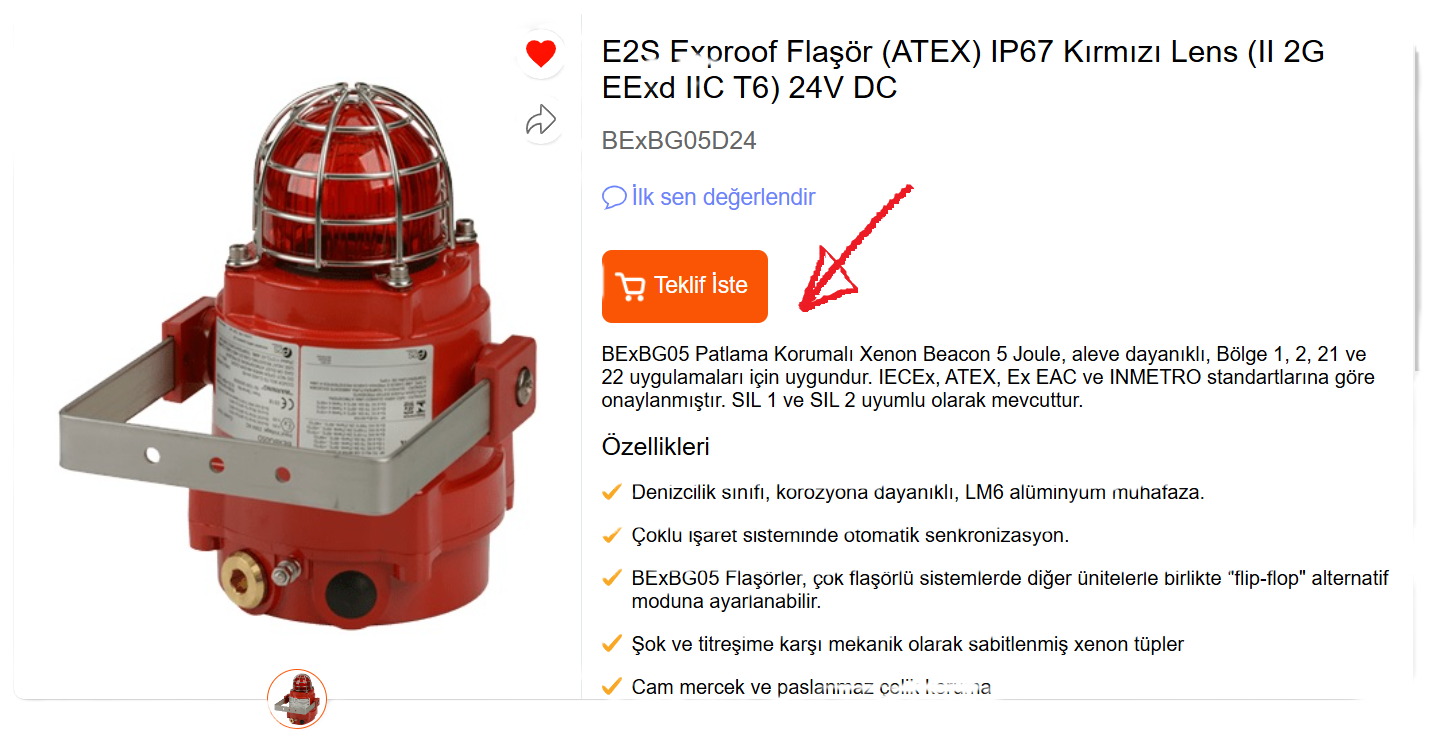Viewport: 1444px width, 736px height.
Task: Click the checkmark beside Cam mercek feature
Action: 611,687
